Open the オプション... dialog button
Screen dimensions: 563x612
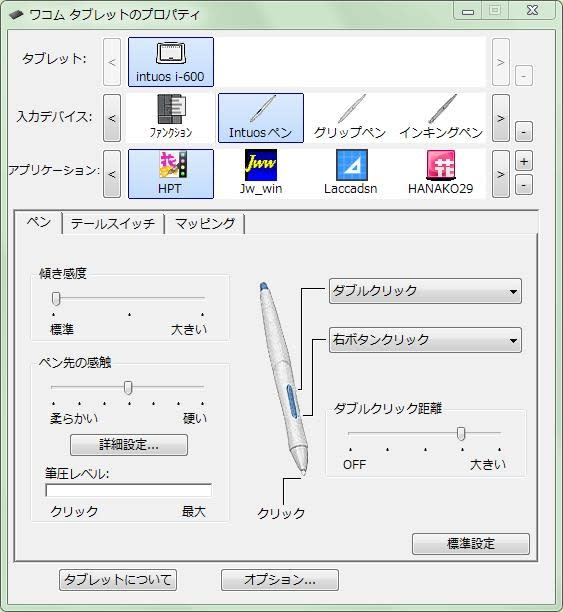pos(280,580)
